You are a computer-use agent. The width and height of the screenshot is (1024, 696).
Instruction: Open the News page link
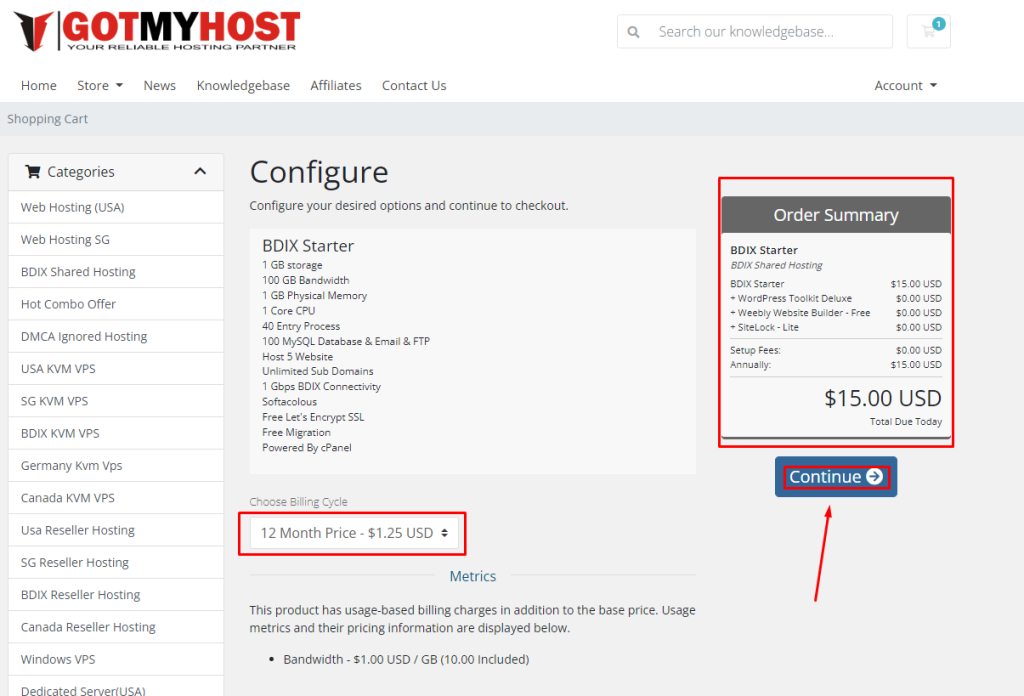[159, 86]
